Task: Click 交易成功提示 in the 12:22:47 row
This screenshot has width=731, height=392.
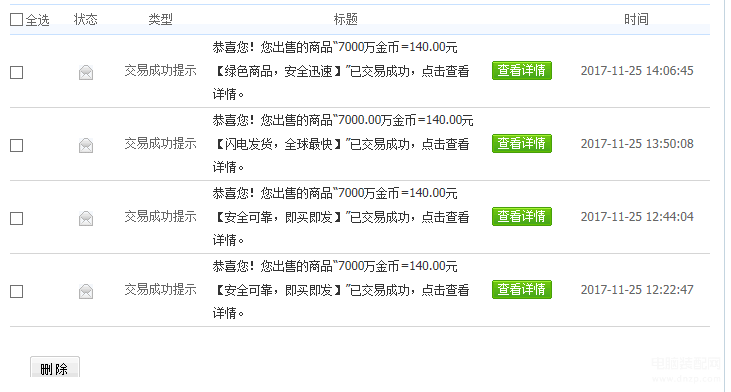Action: coord(160,290)
